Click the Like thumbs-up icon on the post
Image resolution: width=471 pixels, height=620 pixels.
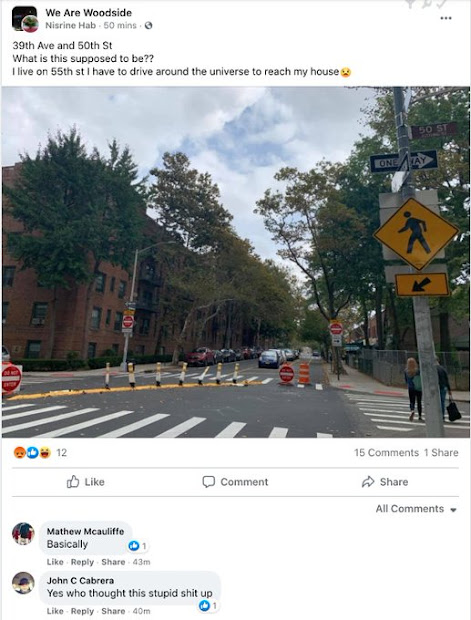[73, 482]
